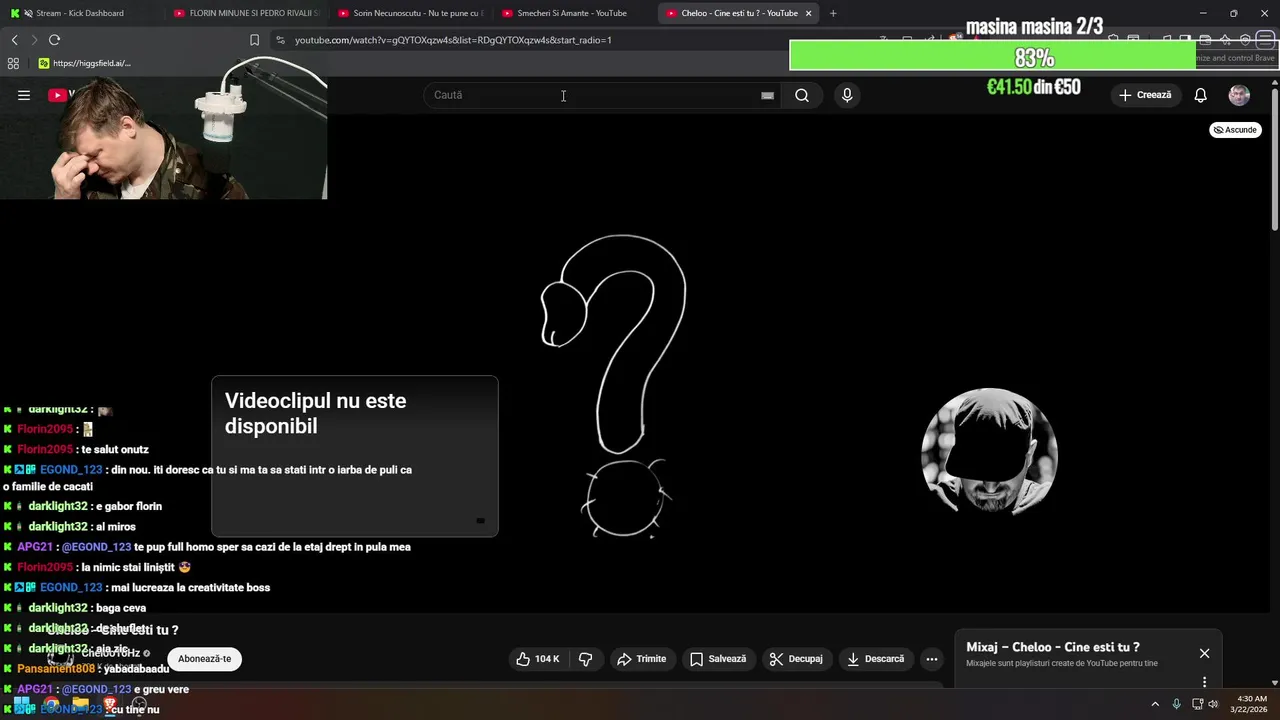Dislike the video with thumbs down
This screenshot has height=720, width=1280.
(586, 659)
